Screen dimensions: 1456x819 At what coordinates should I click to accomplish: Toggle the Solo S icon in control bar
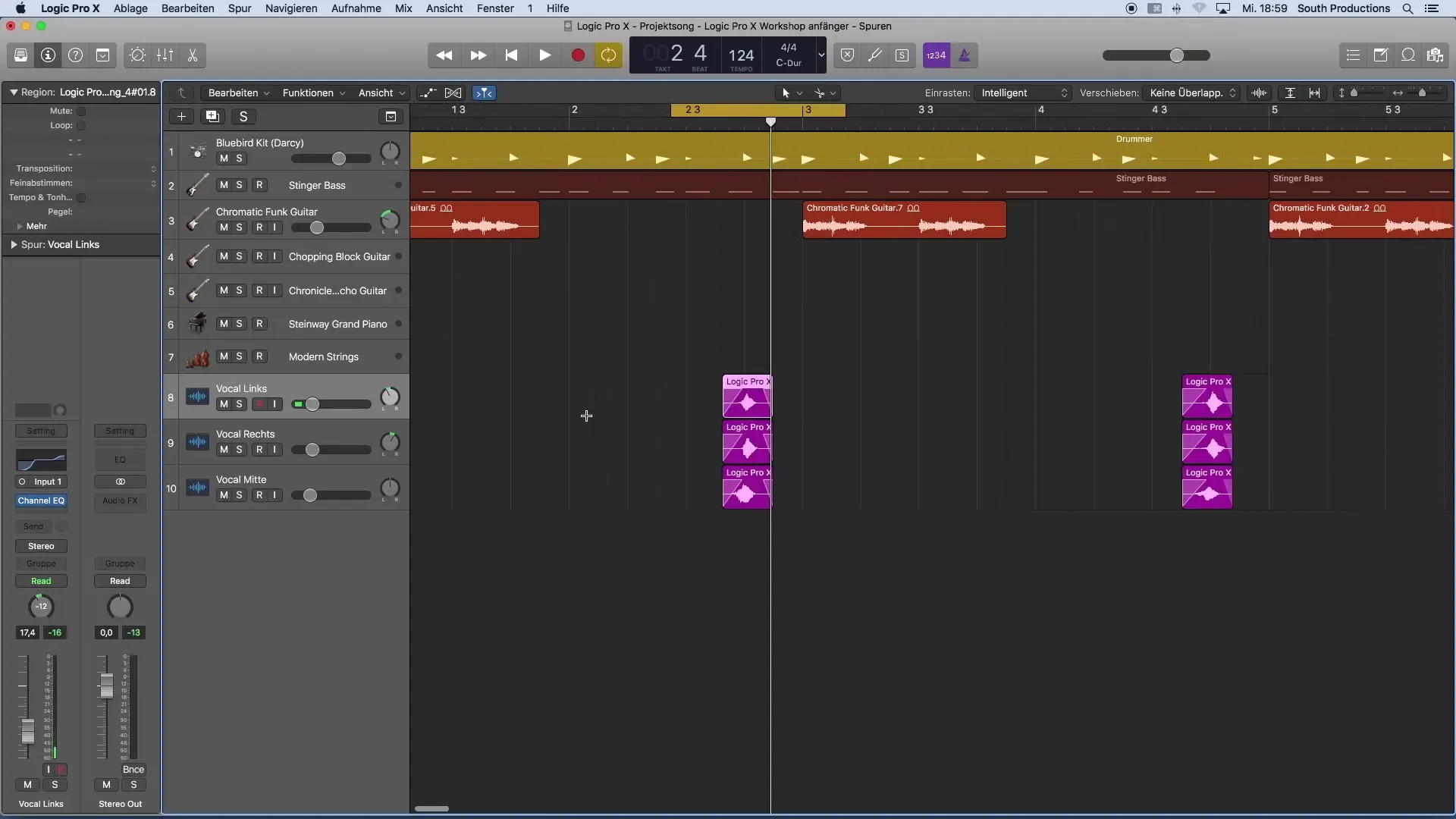click(902, 55)
